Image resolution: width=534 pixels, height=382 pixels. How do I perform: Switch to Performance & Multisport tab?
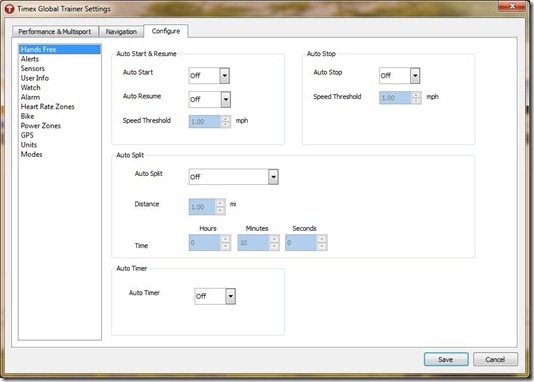pos(55,32)
